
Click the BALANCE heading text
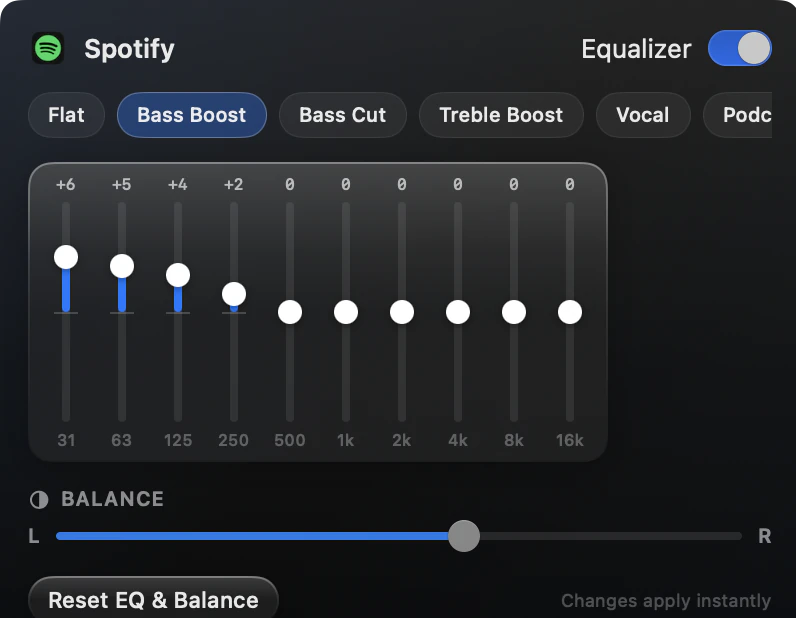pos(113,499)
